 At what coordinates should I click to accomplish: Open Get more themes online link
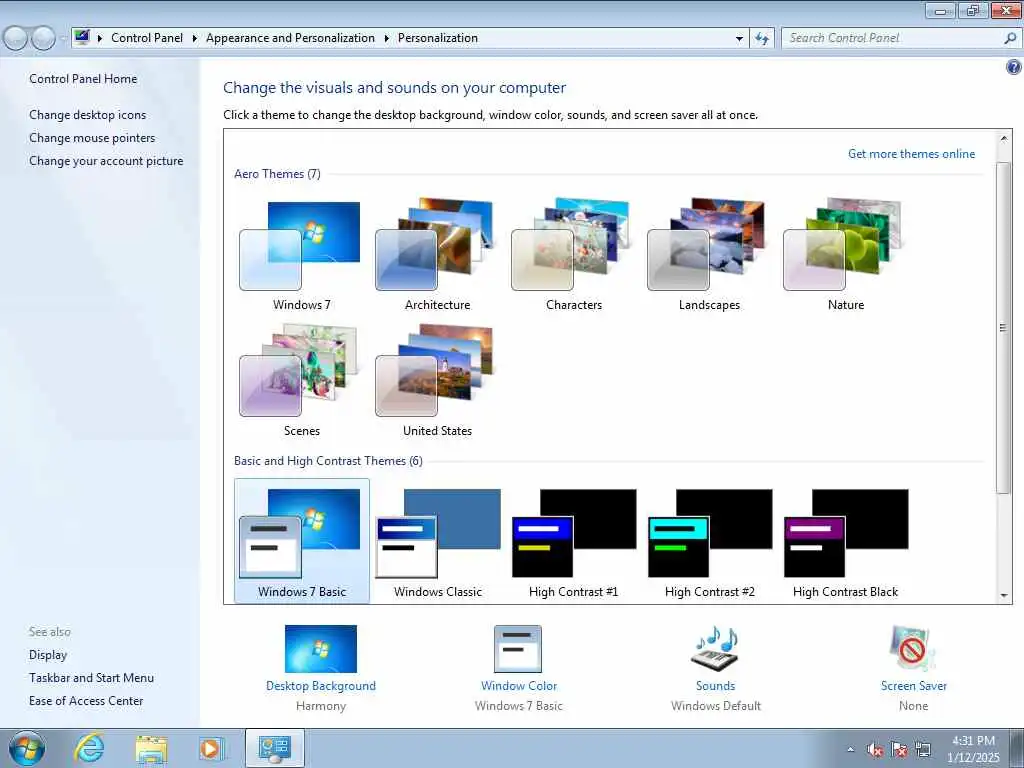911,153
